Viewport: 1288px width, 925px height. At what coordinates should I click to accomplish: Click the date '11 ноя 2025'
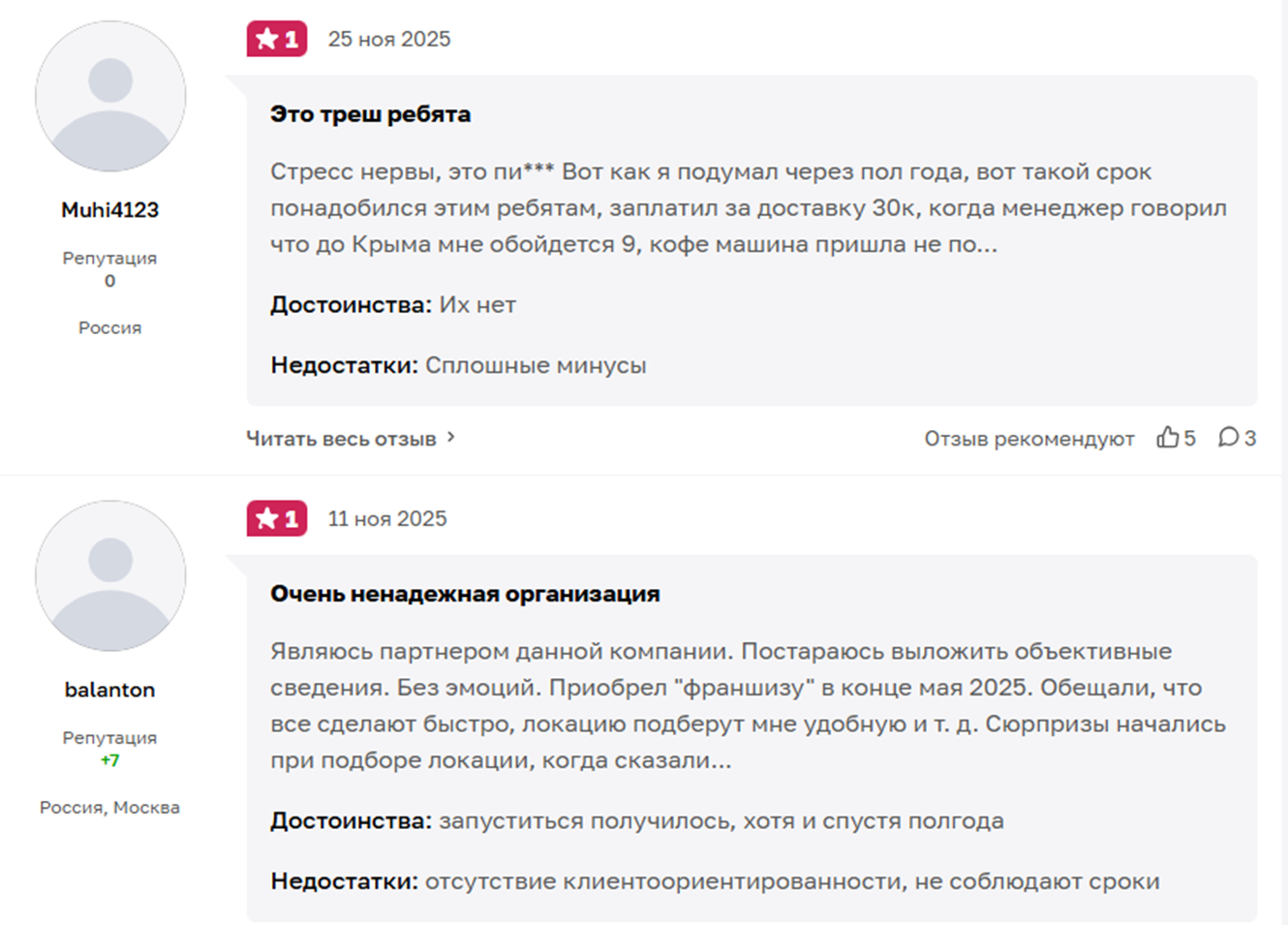click(x=387, y=518)
